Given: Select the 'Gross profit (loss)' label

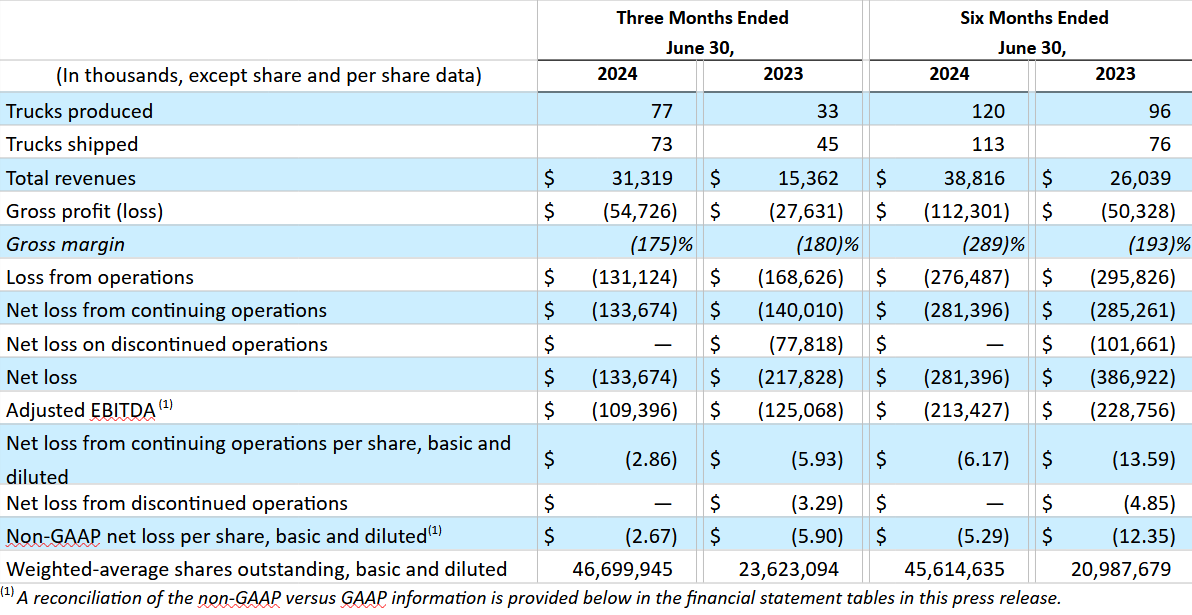Looking at the screenshot, I should point(84,211).
